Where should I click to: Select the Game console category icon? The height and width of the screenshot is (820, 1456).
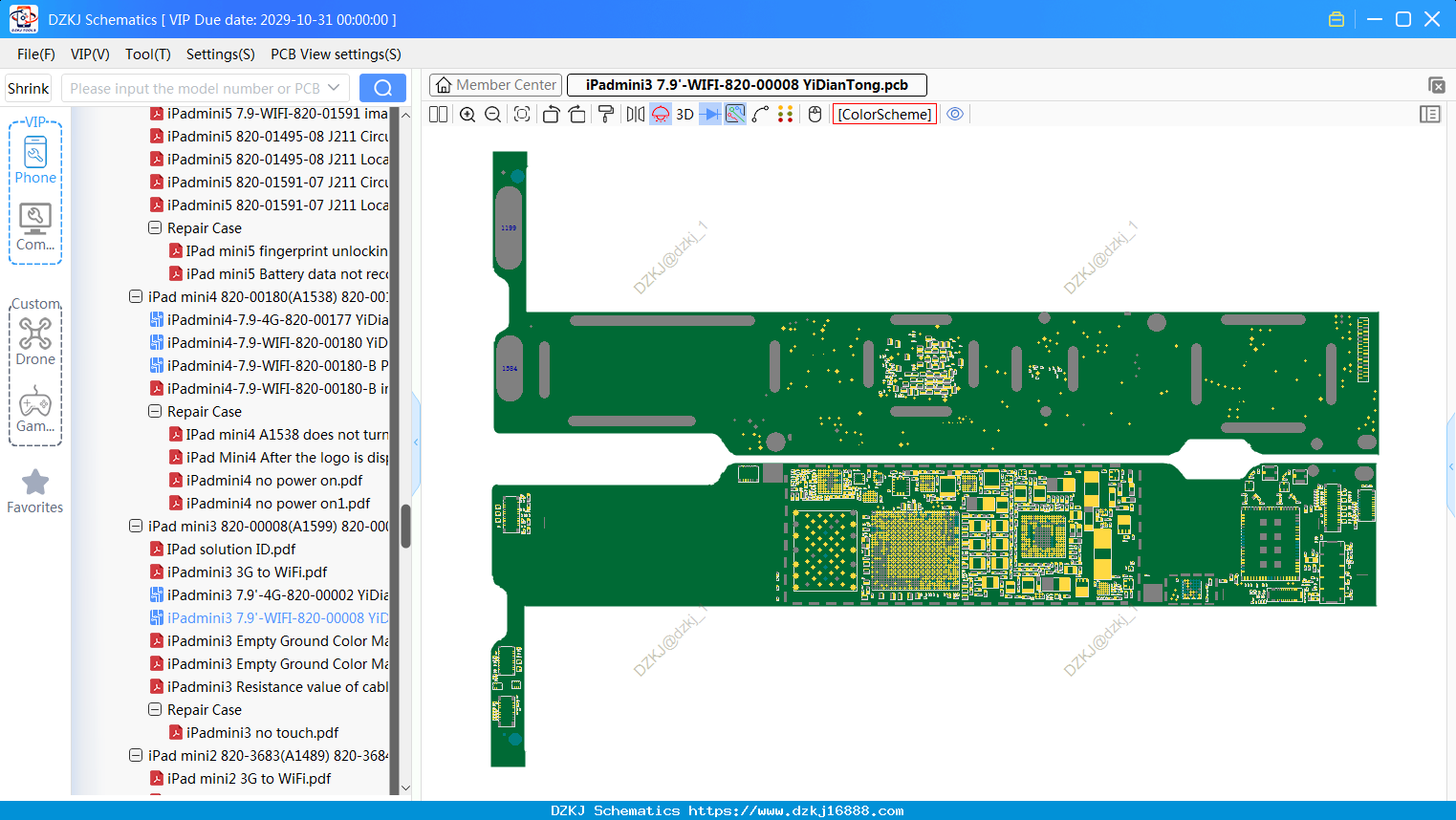pos(35,409)
